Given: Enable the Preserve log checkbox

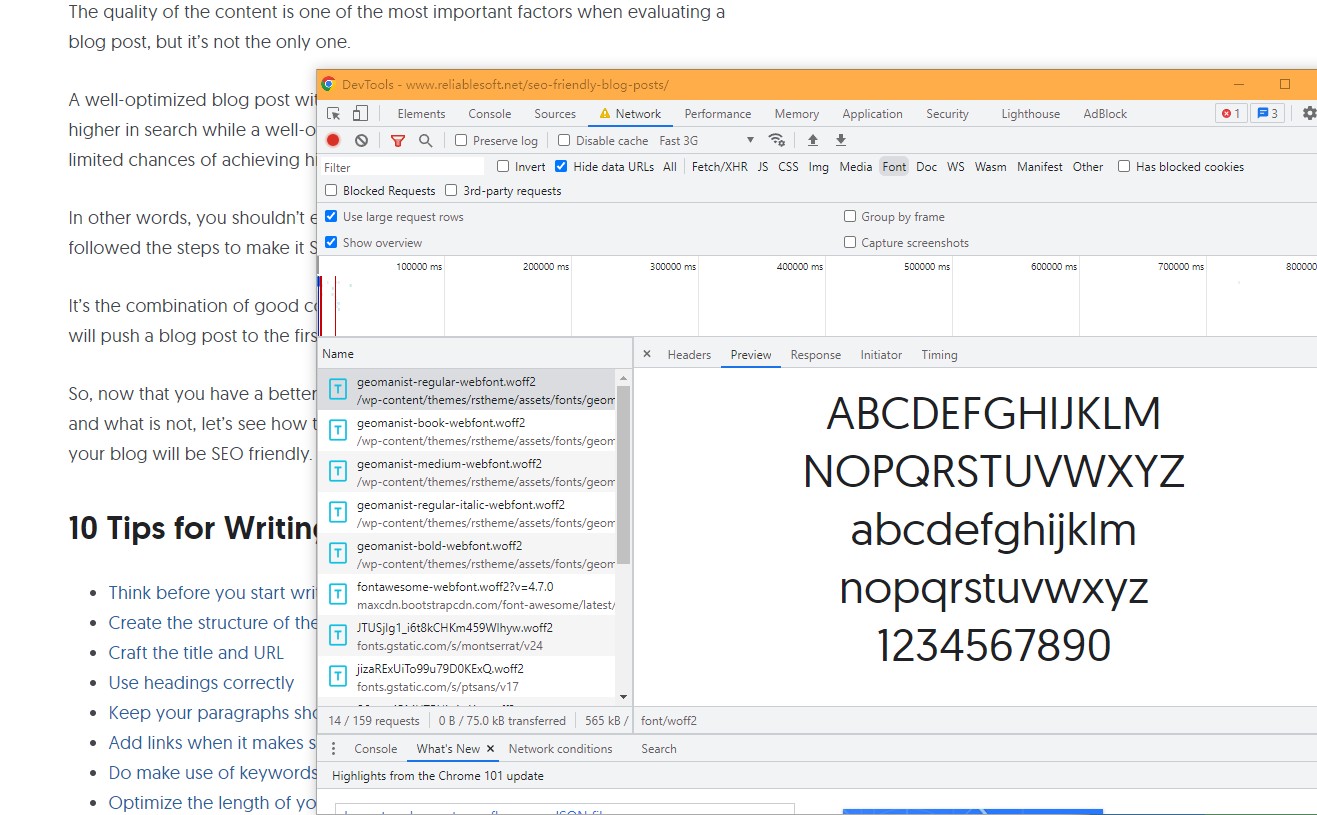Looking at the screenshot, I should coord(461,141).
